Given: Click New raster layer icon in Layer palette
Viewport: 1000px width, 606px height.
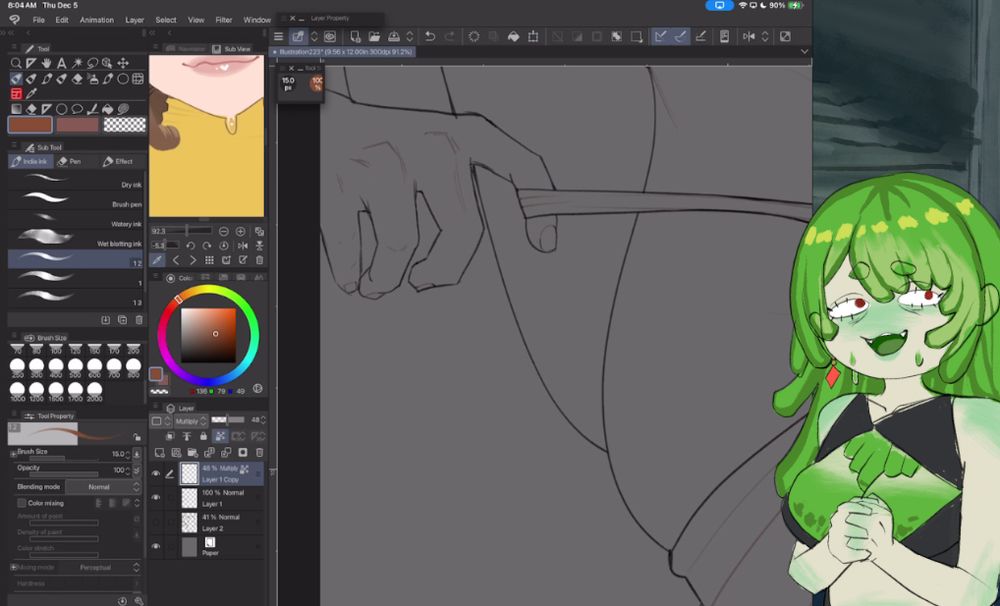Looking at the screenshot, I should coord(159,452).
